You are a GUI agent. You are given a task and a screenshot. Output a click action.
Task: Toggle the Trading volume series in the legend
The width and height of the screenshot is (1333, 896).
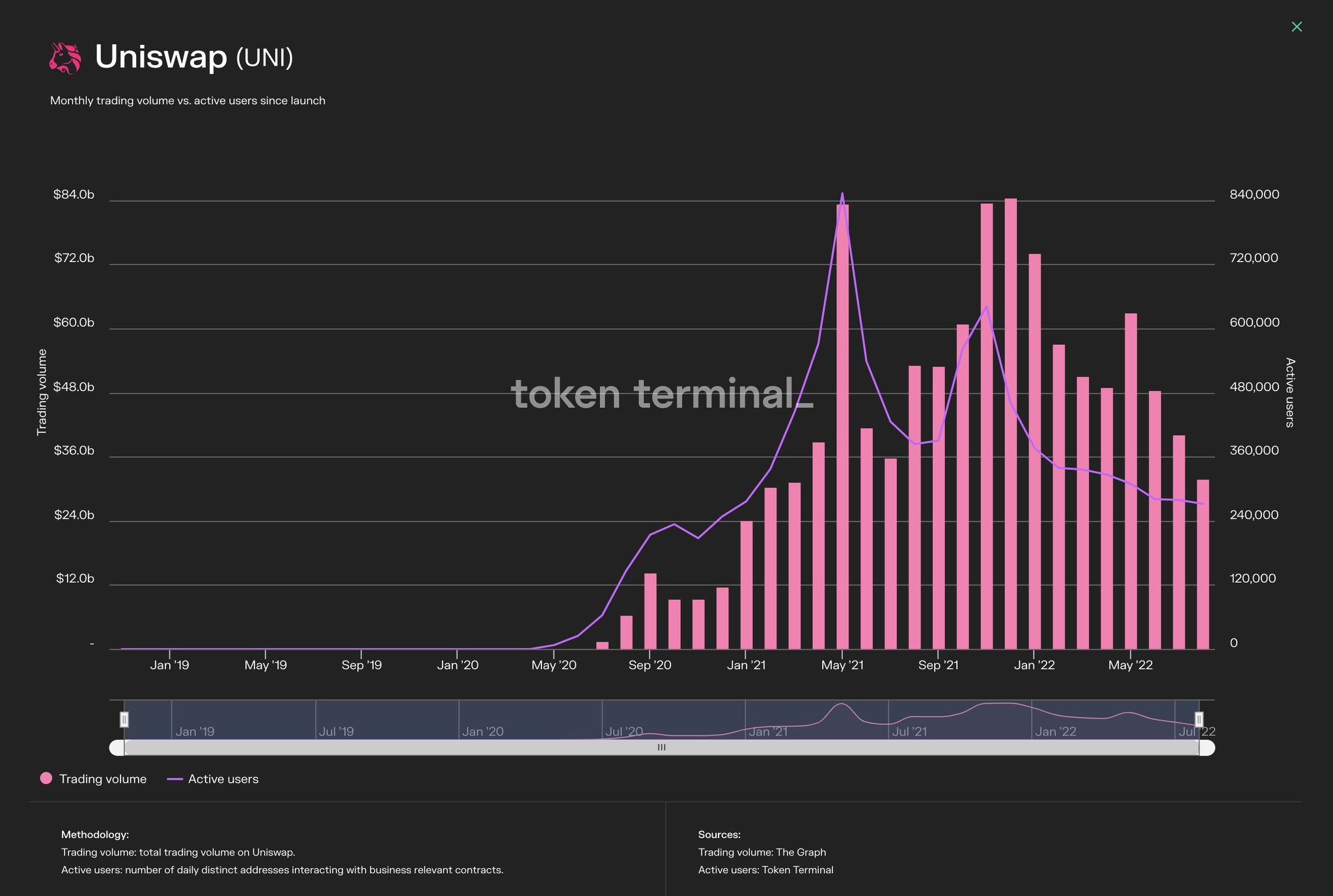coord(102,778)
